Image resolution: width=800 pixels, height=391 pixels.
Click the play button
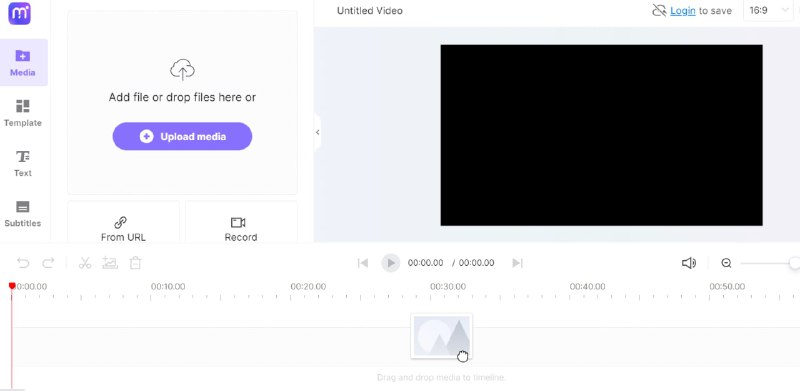[390, 263]
